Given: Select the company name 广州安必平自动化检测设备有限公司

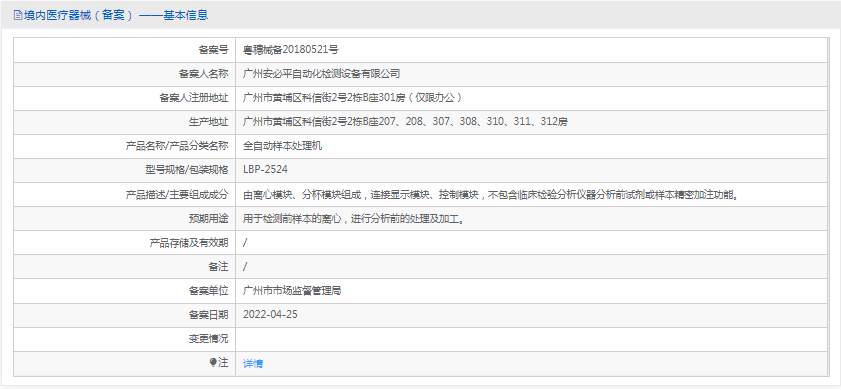Looking at the screenshot, I should (321, 74).
